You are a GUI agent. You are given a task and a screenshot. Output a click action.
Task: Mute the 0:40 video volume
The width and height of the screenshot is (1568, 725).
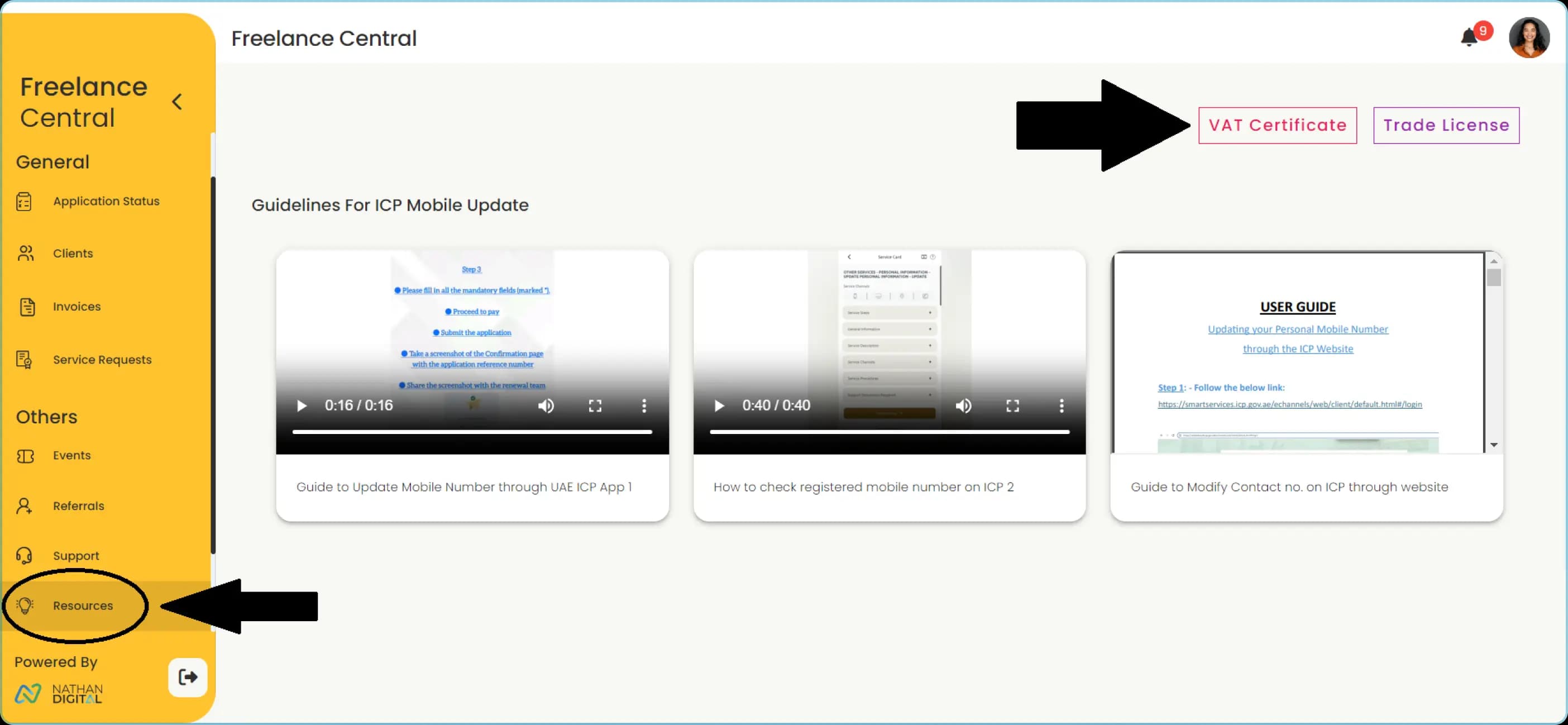(x=964, y=406)
